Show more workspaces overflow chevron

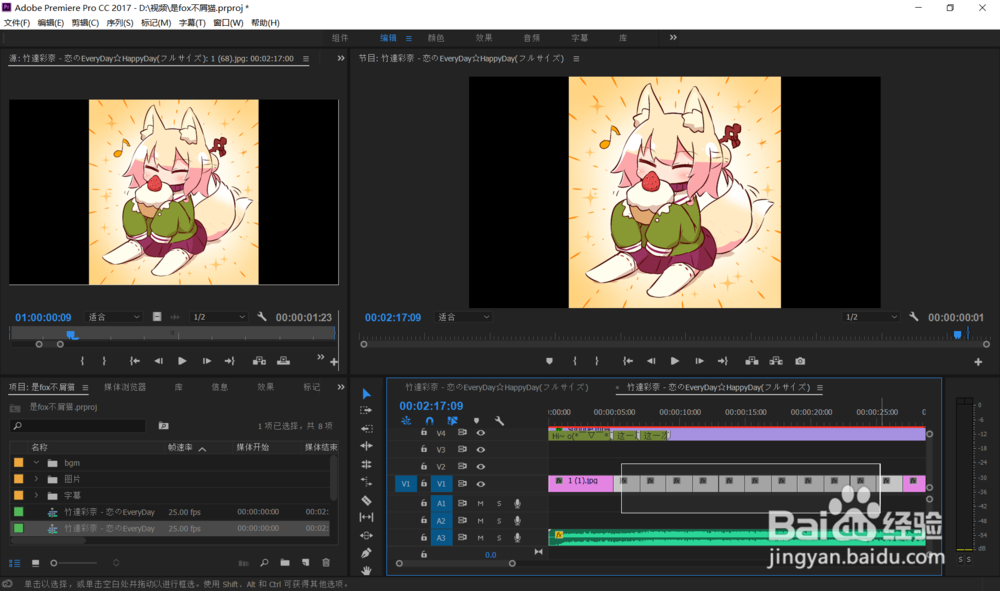pos(673,38)
